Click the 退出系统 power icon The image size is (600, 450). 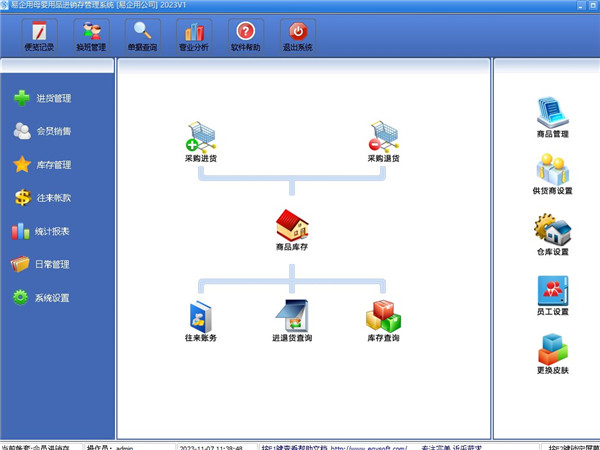(x=298, y=36)
